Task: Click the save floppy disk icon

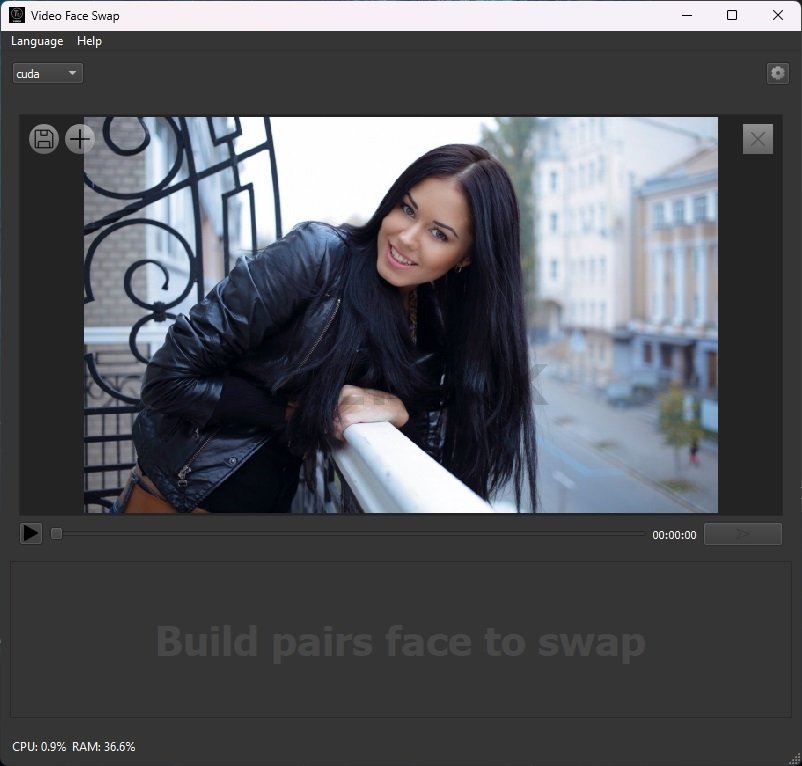Action: tap(44, 139)
